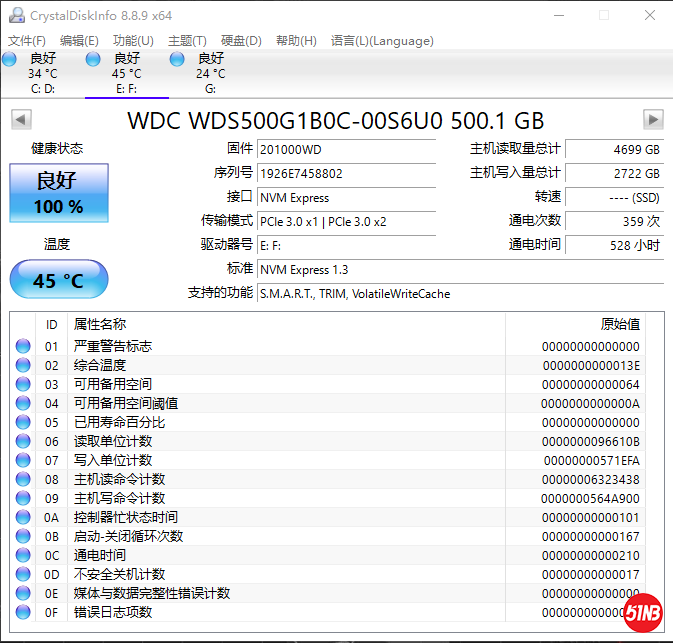Click the serial number field 1926E7458802
This screenshot has height=643, width=673.
tap(346, 173)
